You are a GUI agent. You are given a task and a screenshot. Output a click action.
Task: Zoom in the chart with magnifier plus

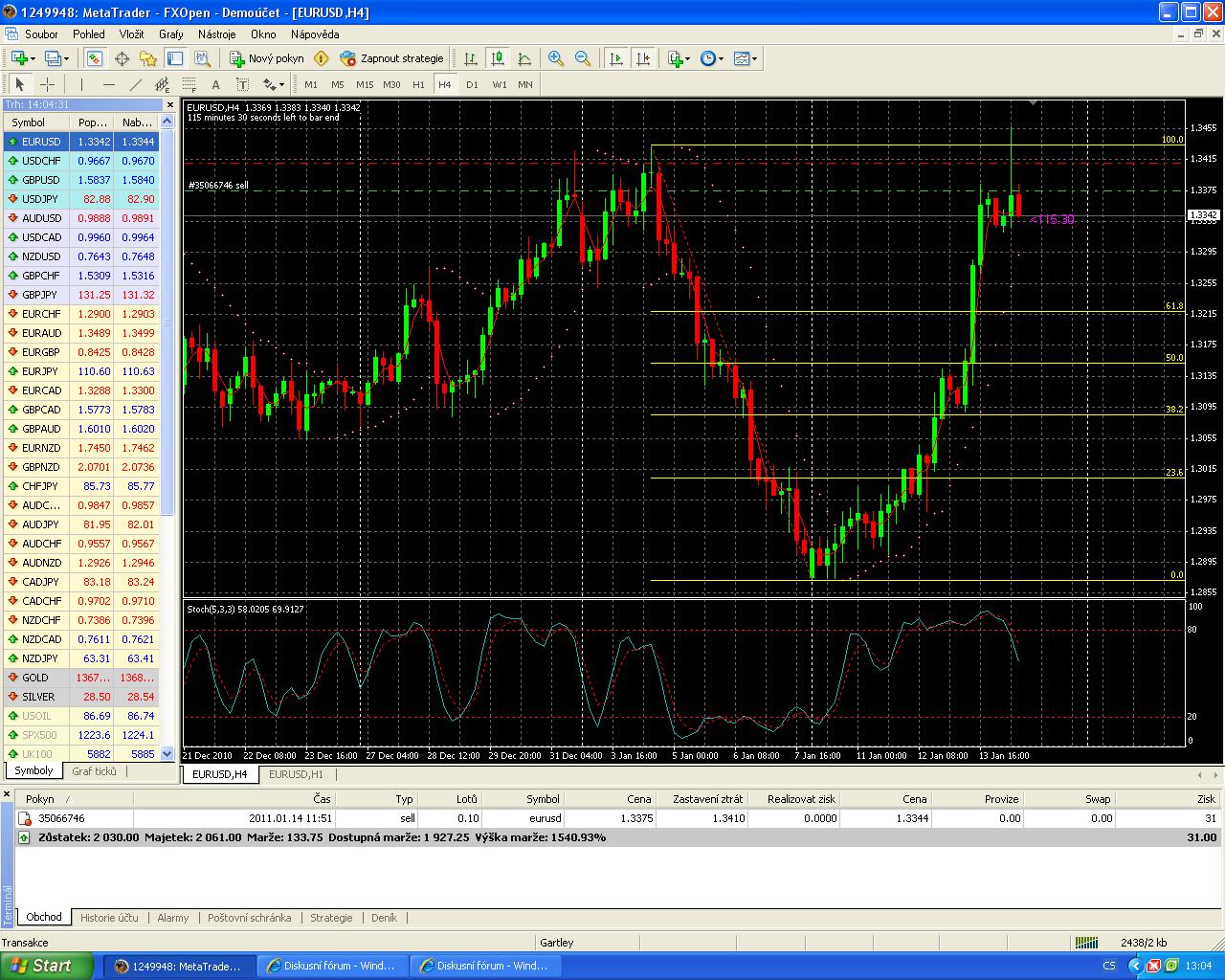click(x=556, y=58)
